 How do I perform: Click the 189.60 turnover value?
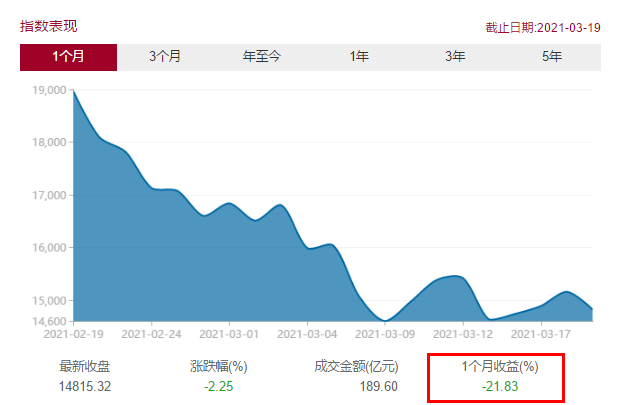tap(378, 386)
